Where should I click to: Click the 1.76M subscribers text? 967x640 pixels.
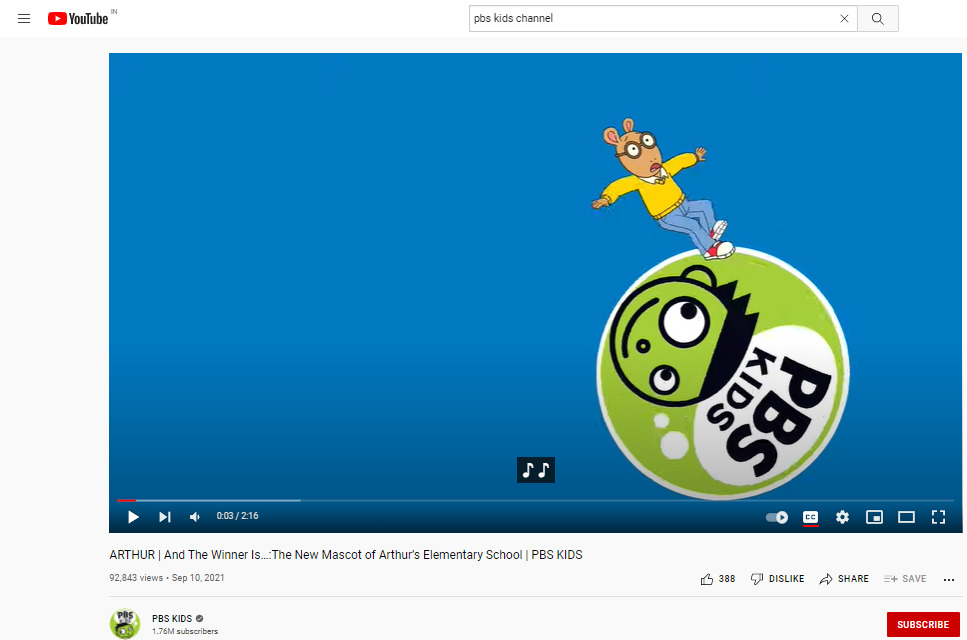pyautogui.click(x=185, y=631)
